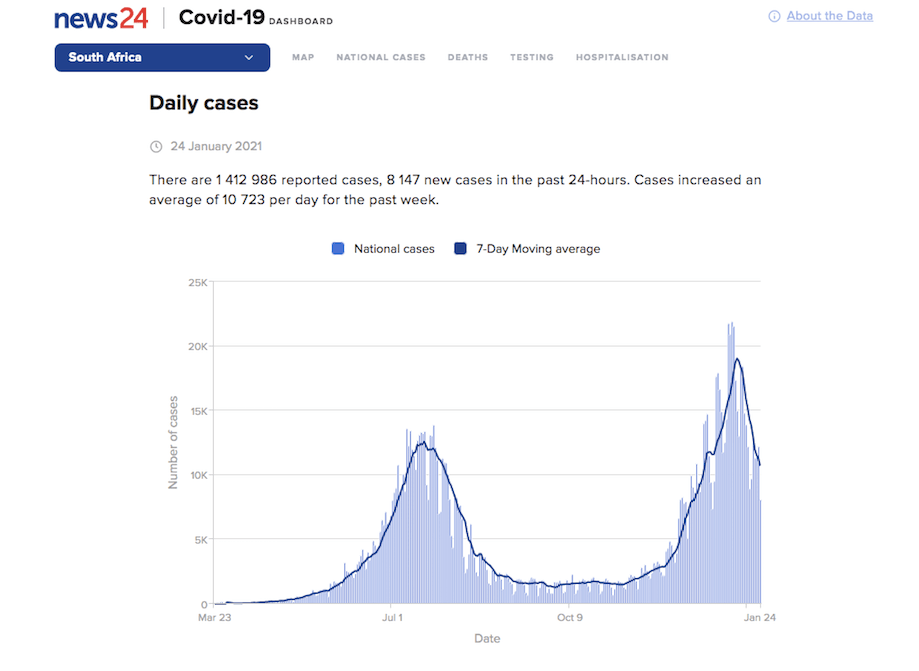The height and width of the screenshot is (671, 919).
Task: Click the Oct 9 date label on the axis
Action: (568, 618)
